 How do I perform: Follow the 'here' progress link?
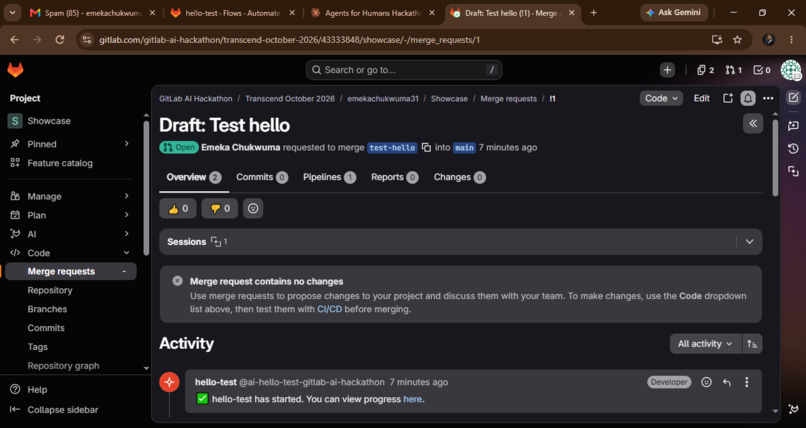pyautogui.click(x=412, y=399)
